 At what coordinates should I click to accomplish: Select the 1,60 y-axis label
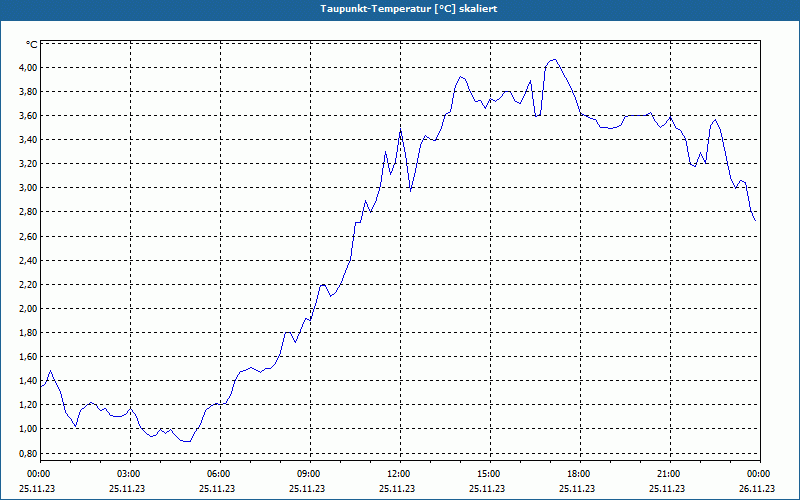tap(28, 357)
